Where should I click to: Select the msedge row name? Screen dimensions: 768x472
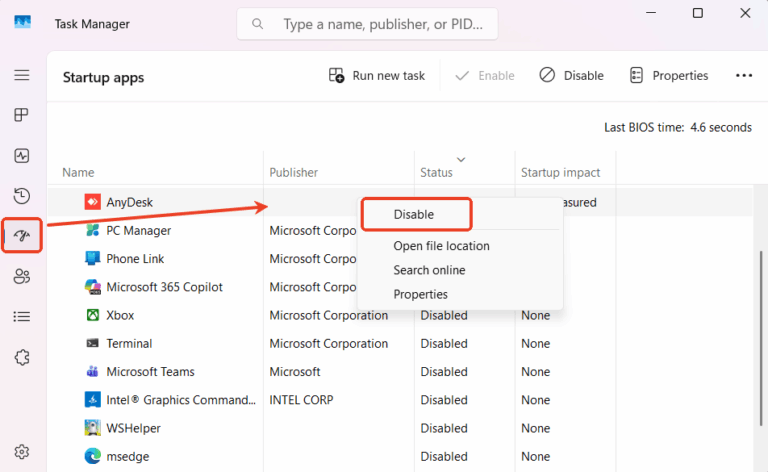[128, 456]
